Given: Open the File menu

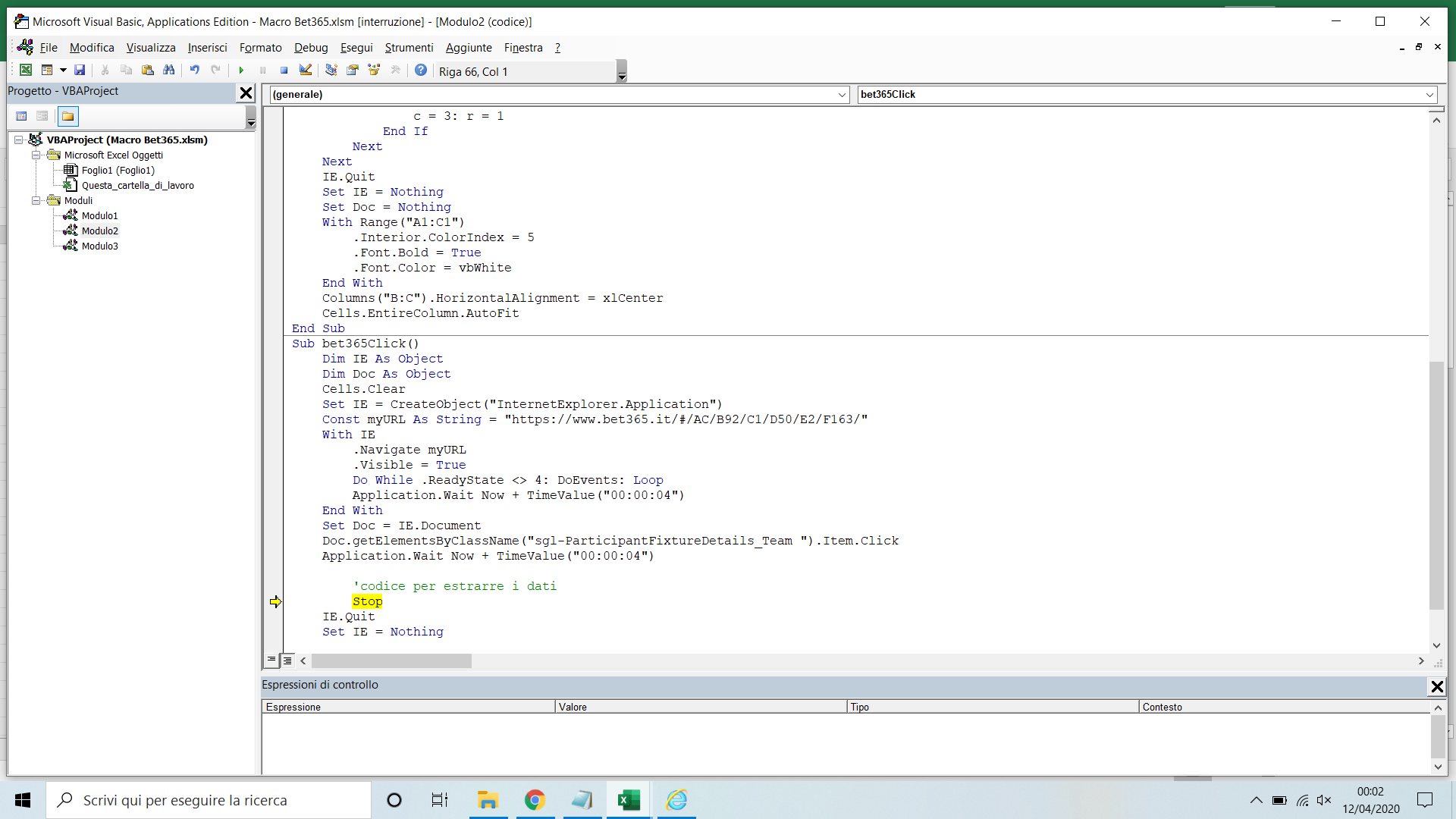Looking at the screenshot, I should [49, 48].
